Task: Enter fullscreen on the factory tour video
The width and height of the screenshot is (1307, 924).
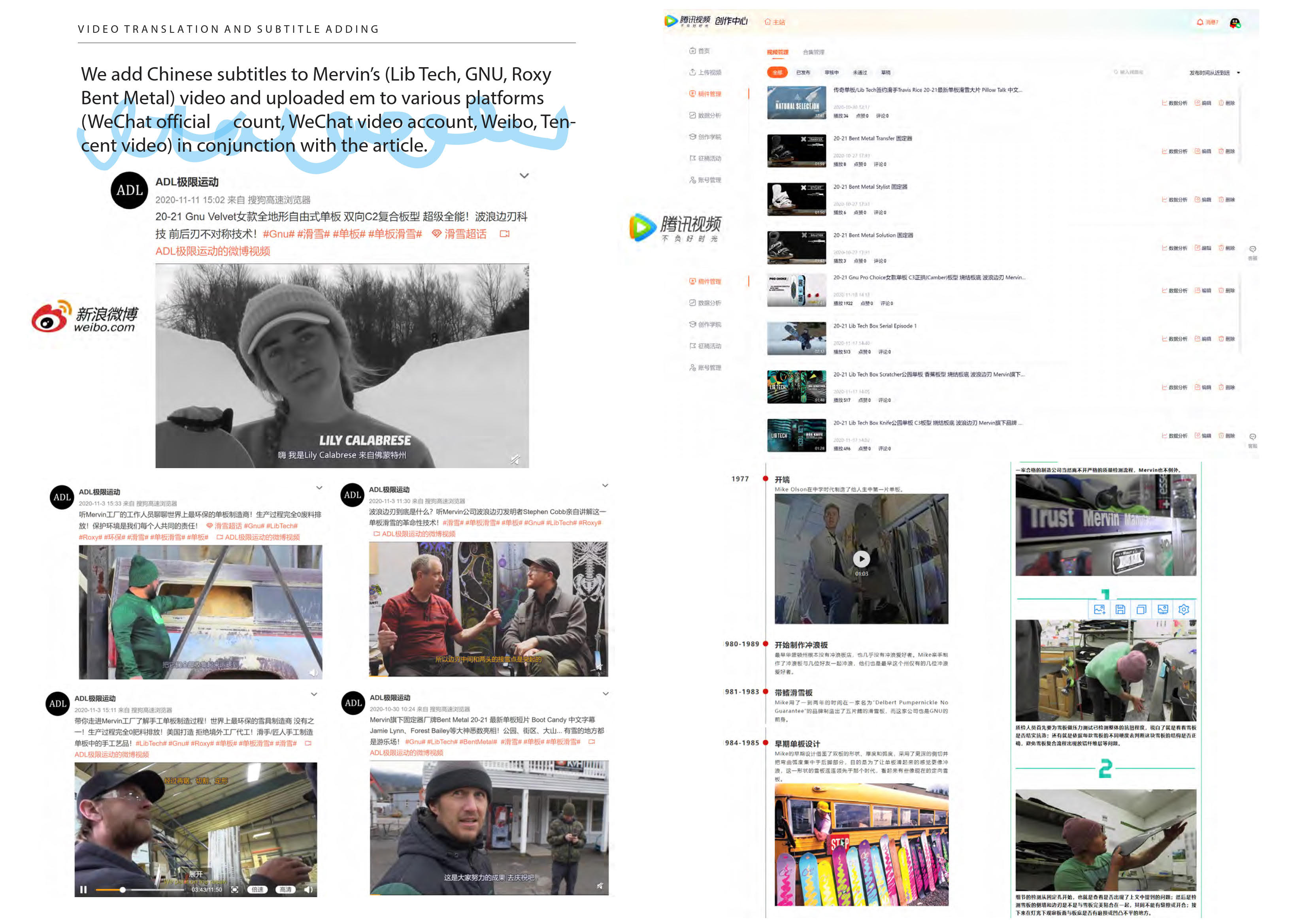Action: click(x=234, y=889)
